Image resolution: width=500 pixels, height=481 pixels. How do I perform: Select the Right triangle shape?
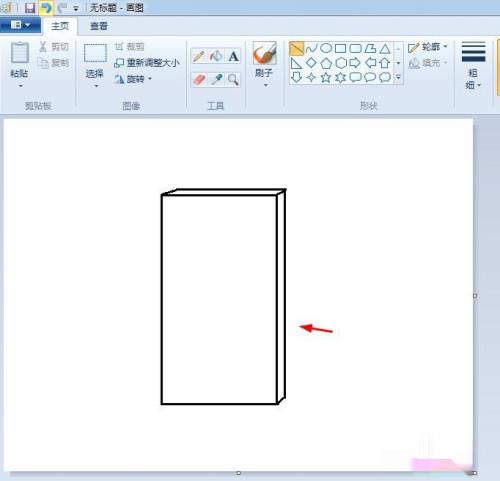coord(296,63)
